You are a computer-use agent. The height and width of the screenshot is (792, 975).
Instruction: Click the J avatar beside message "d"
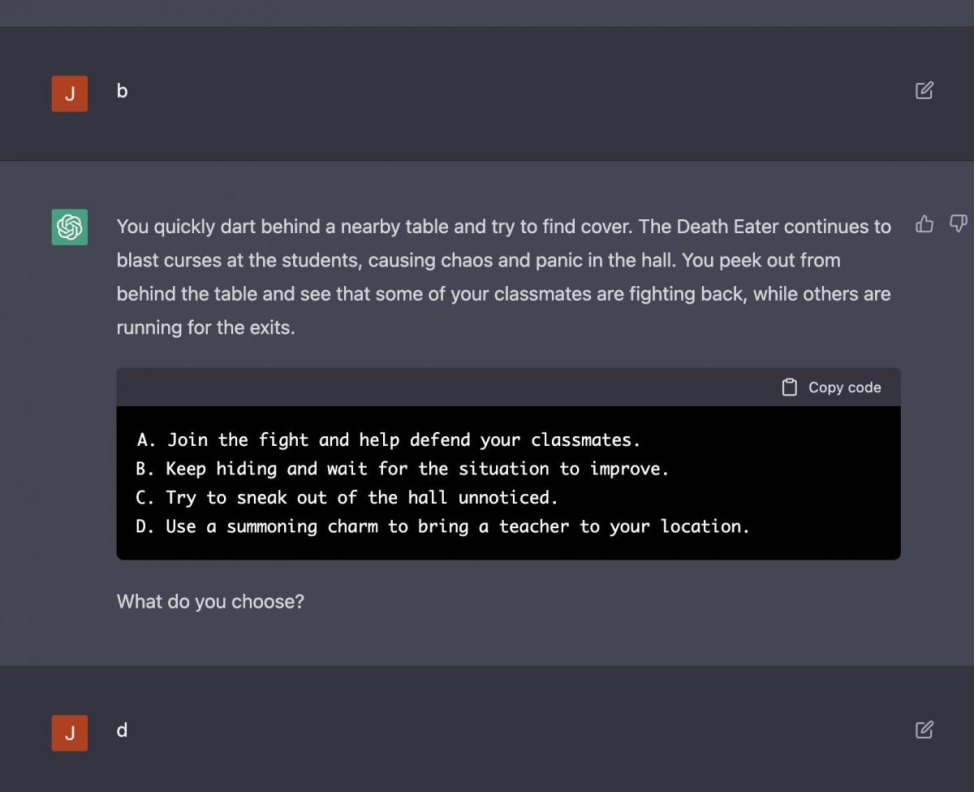(x=70, y=733)
